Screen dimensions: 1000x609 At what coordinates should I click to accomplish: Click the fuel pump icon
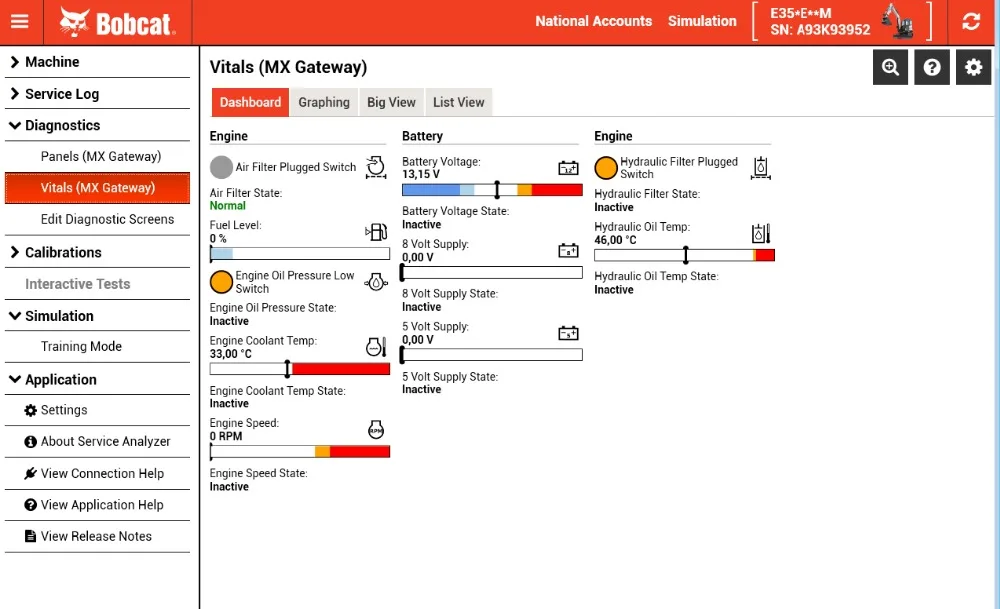point(376,231)
